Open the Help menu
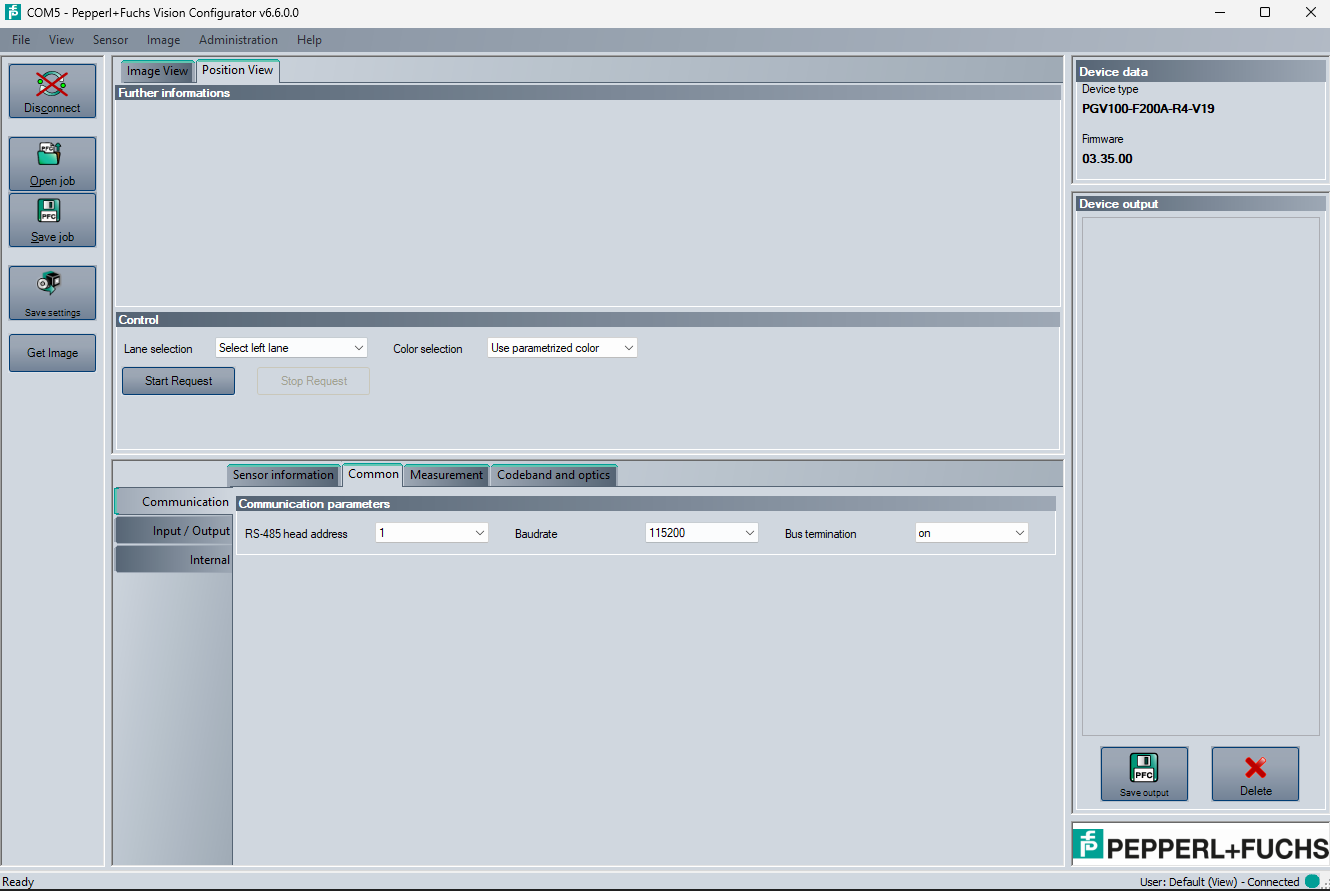Viewport: 1330px width, 891px height. [x=310, y=40]
